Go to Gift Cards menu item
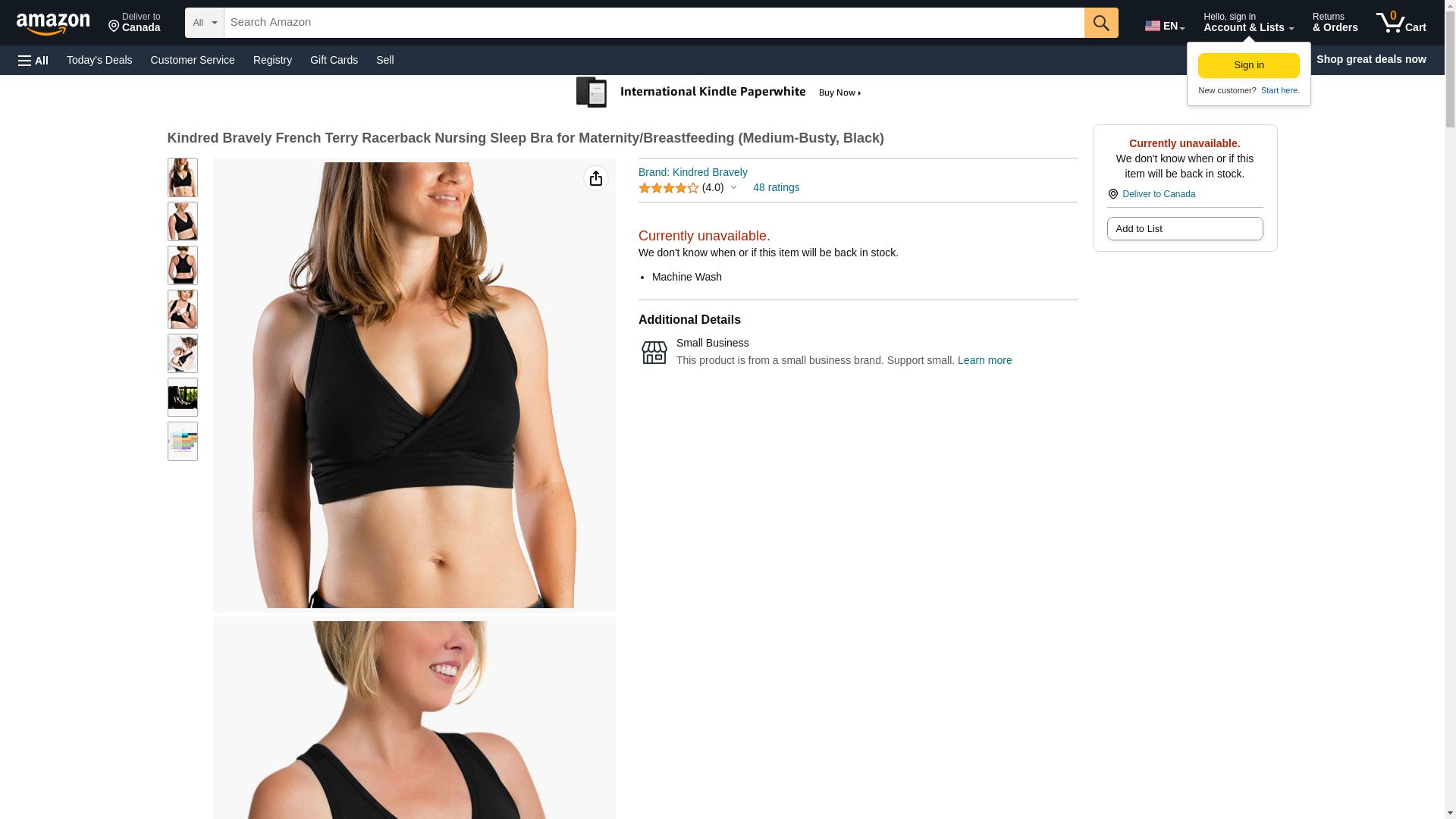The width and height of the screenshot is (1456, 819). click(334, 60)
